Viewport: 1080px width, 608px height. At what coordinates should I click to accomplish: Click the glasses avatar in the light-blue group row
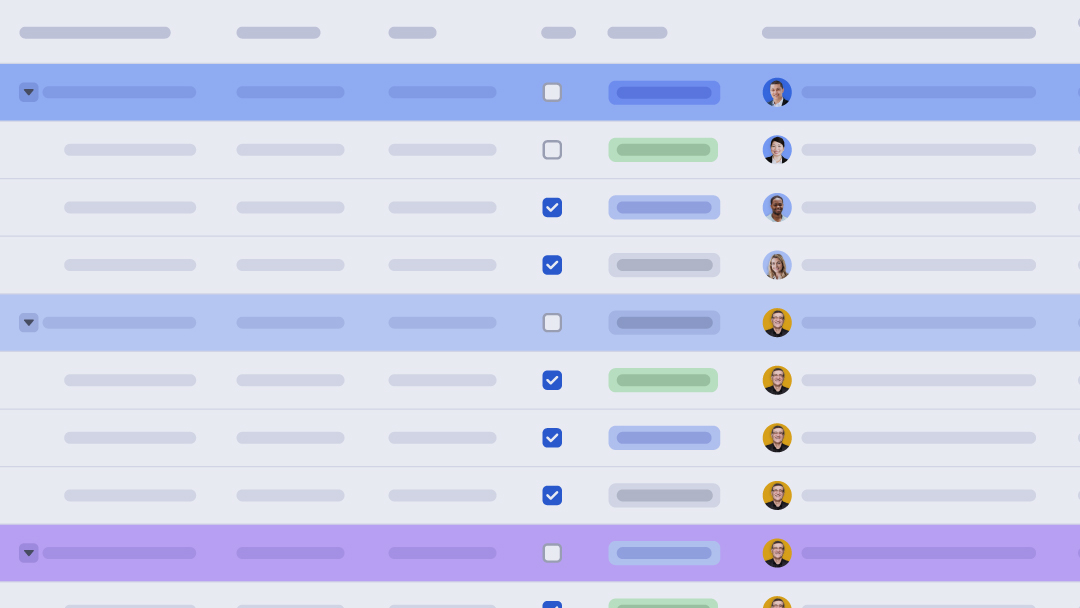[777, 323]
